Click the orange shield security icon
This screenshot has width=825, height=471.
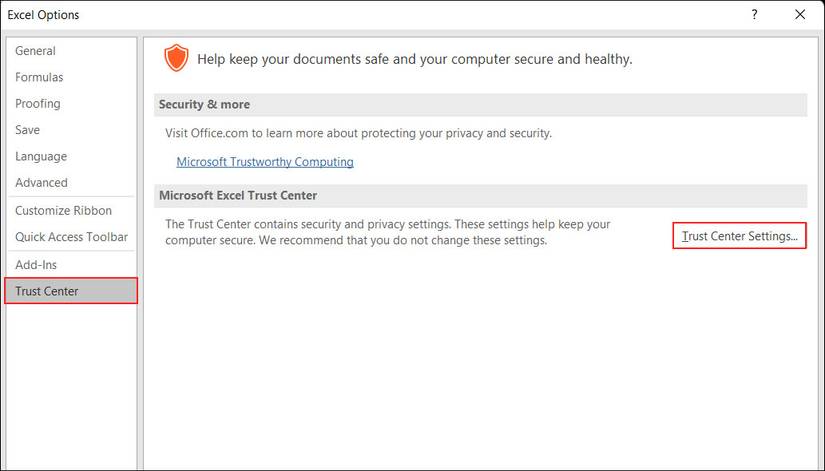[176, 59]
